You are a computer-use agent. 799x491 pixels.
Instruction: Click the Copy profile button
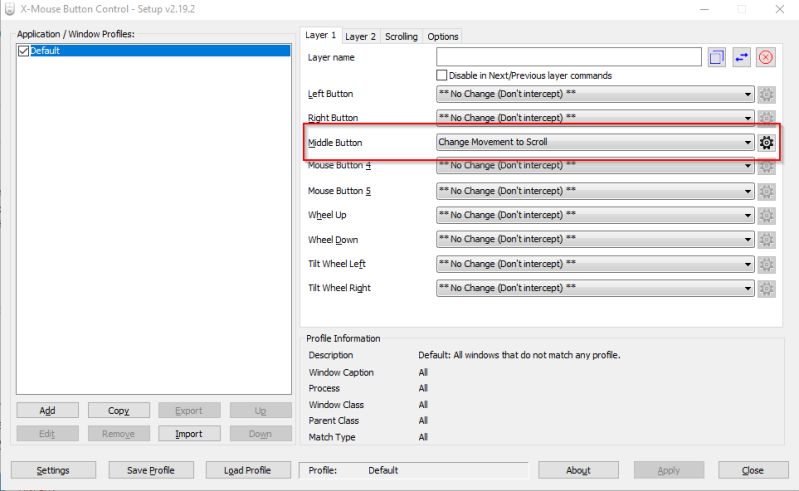point(119,411)
